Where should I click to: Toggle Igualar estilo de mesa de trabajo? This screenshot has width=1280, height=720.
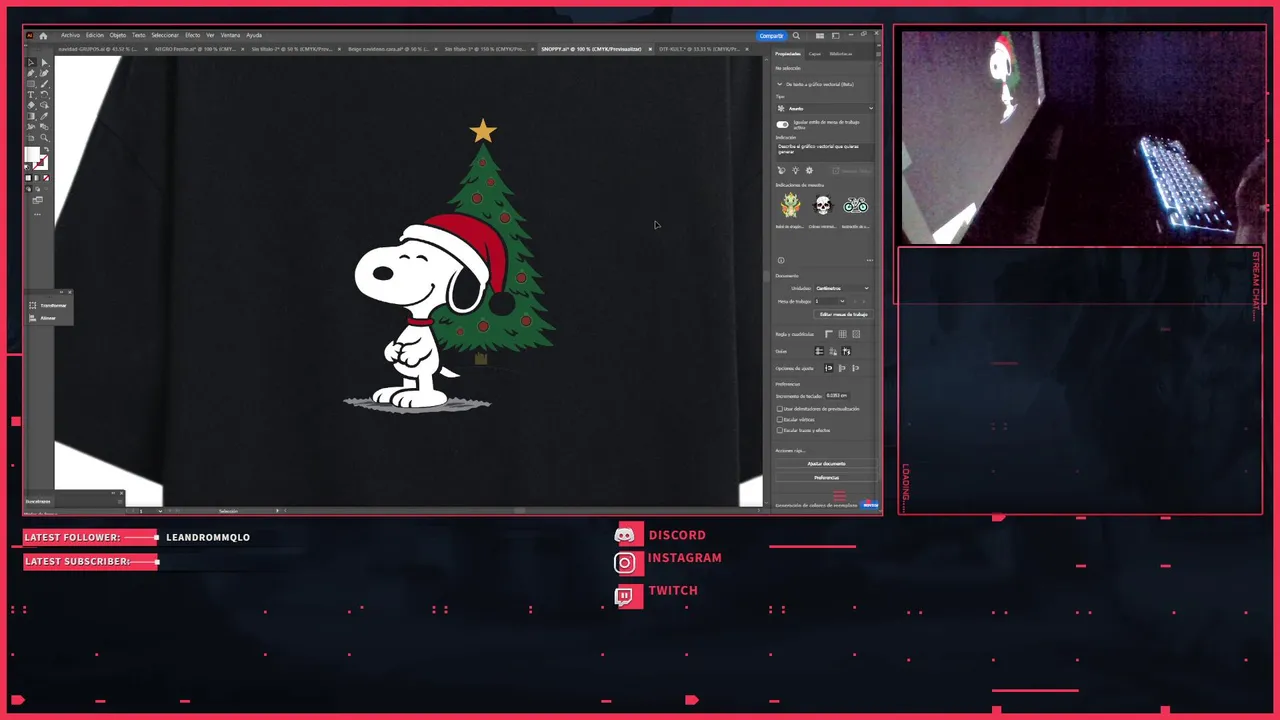782,124
